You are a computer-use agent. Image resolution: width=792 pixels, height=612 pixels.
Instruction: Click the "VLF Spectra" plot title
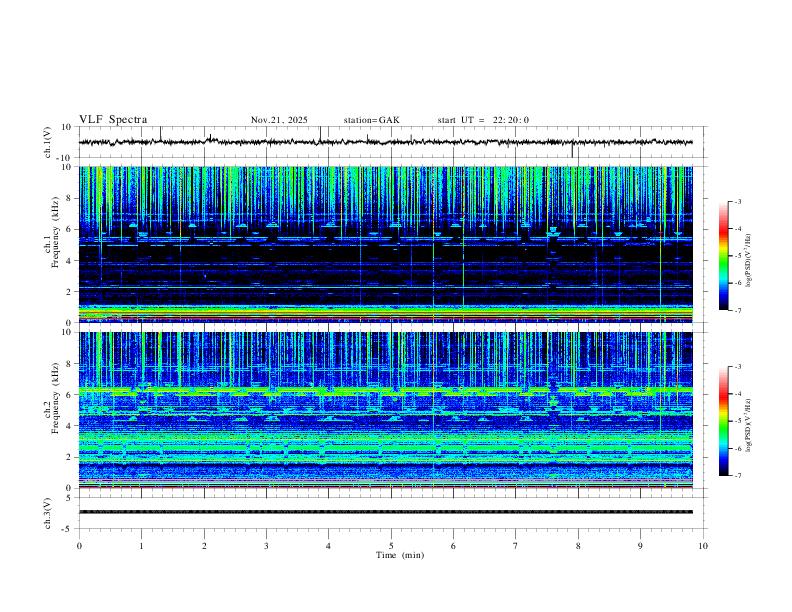click(x=113, y=120)
